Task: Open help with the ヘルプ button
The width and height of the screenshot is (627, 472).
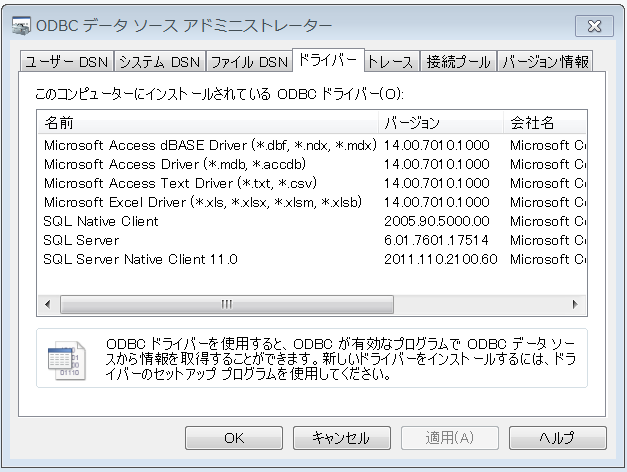Action: coord(557,438)
